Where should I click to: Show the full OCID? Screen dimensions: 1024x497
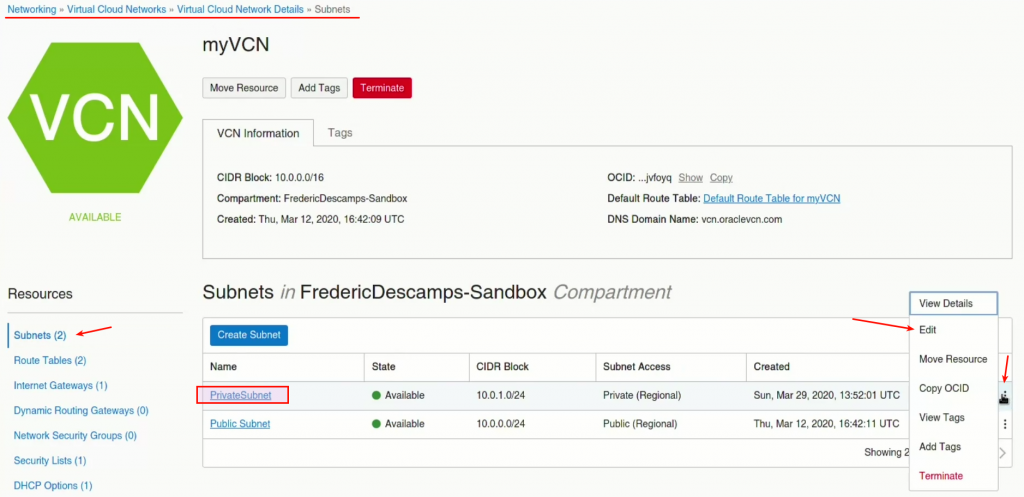pos(690,178)
